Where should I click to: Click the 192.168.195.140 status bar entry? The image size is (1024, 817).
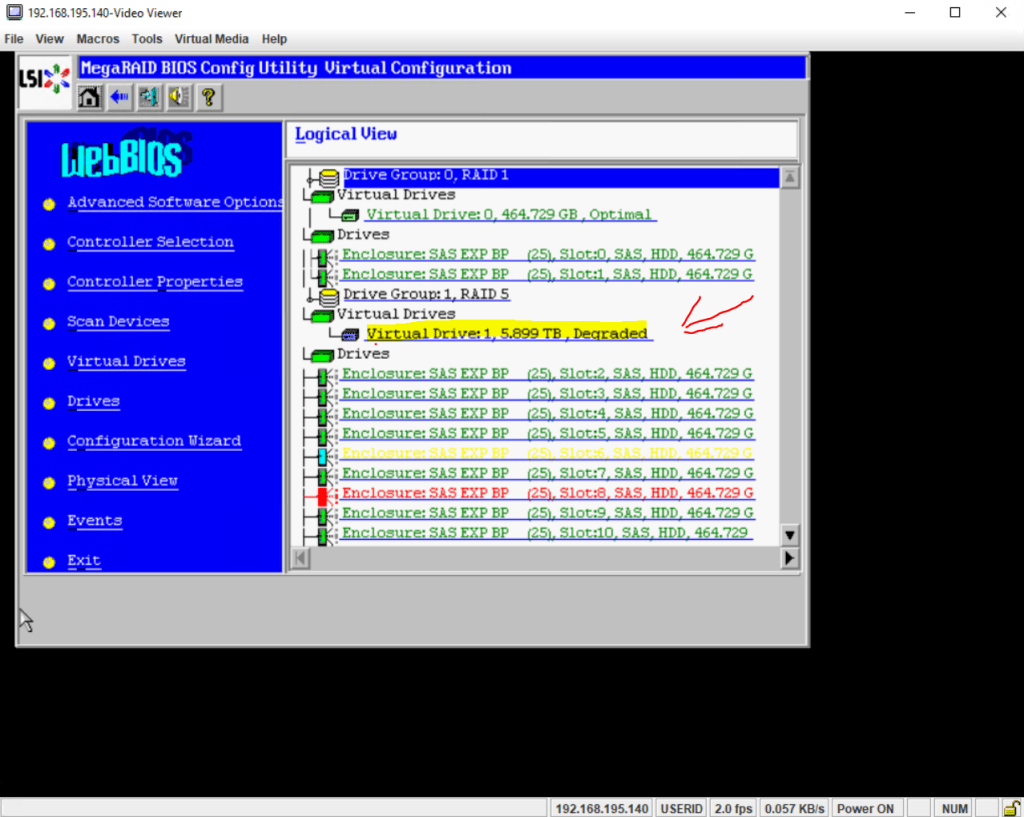[x=601, y=809]
